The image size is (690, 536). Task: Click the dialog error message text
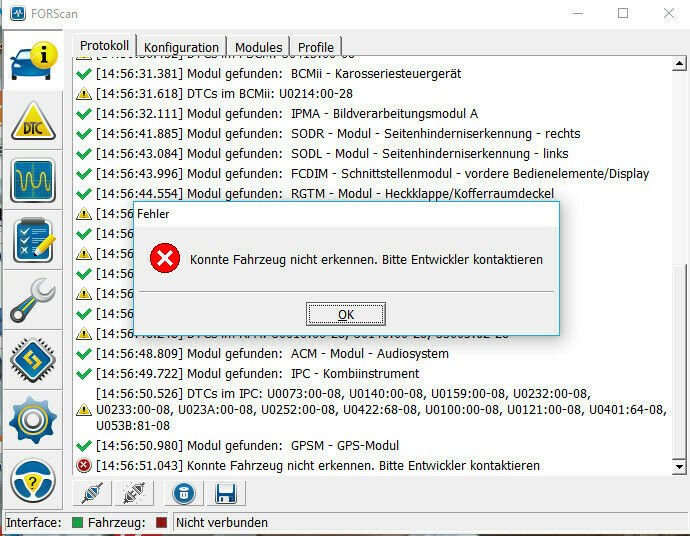(x=366, y=260)
